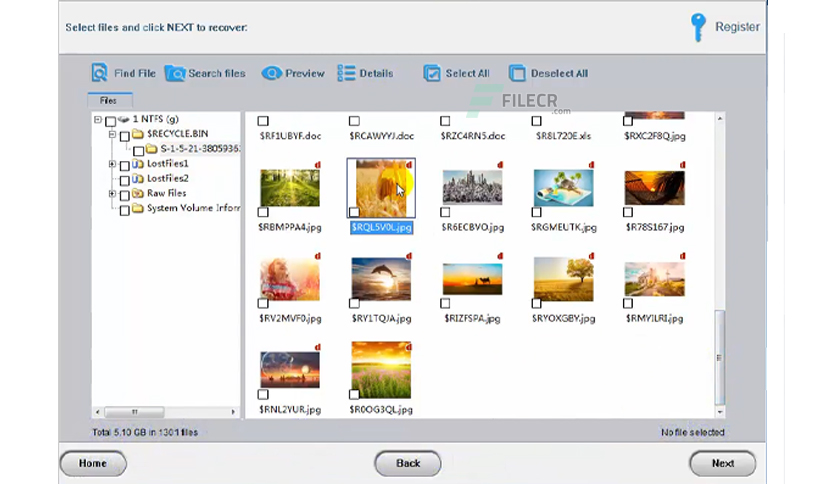This screenshot has width=836, height=484.
Task: Select the $RYOXGBY.jpg tree thumbnail
Action: (x=564, y=279)
